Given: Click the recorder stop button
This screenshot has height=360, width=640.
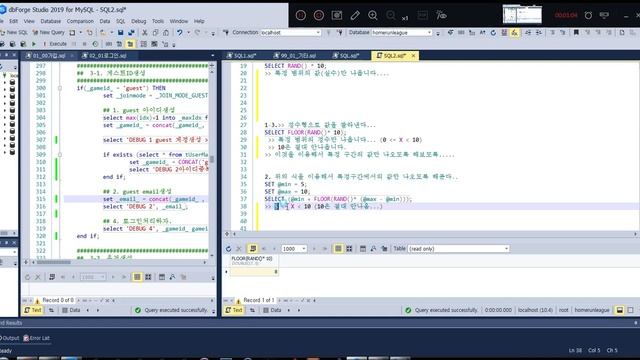Looking at the screenshot, I should 319,16.
